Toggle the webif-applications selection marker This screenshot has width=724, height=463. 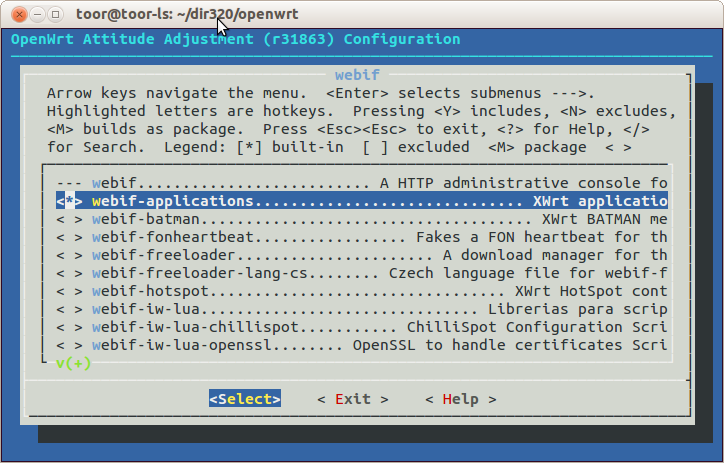69,201
